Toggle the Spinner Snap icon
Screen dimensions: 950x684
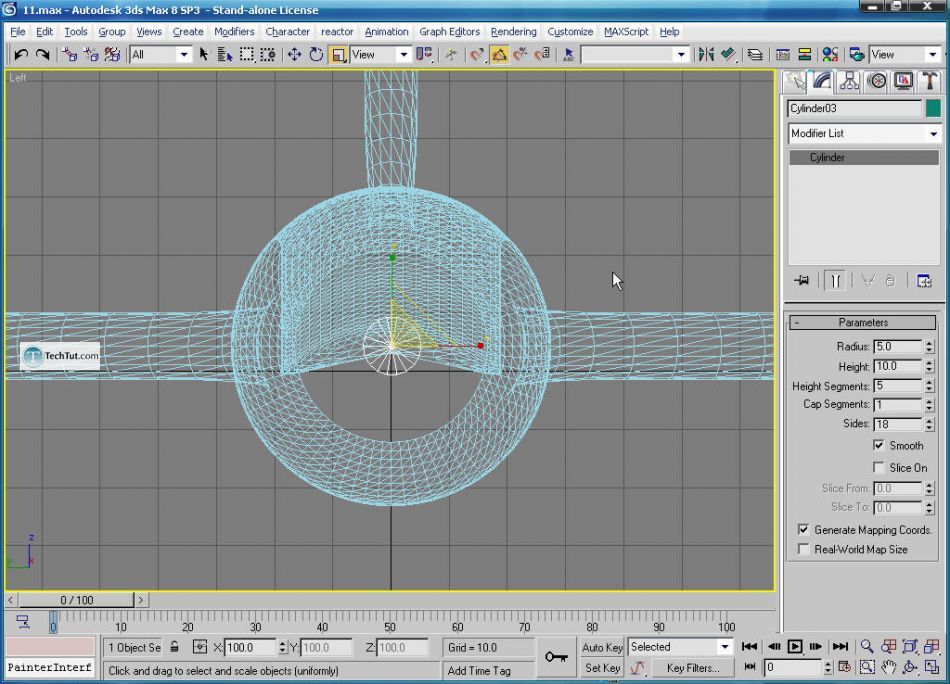tap(542, 55)
